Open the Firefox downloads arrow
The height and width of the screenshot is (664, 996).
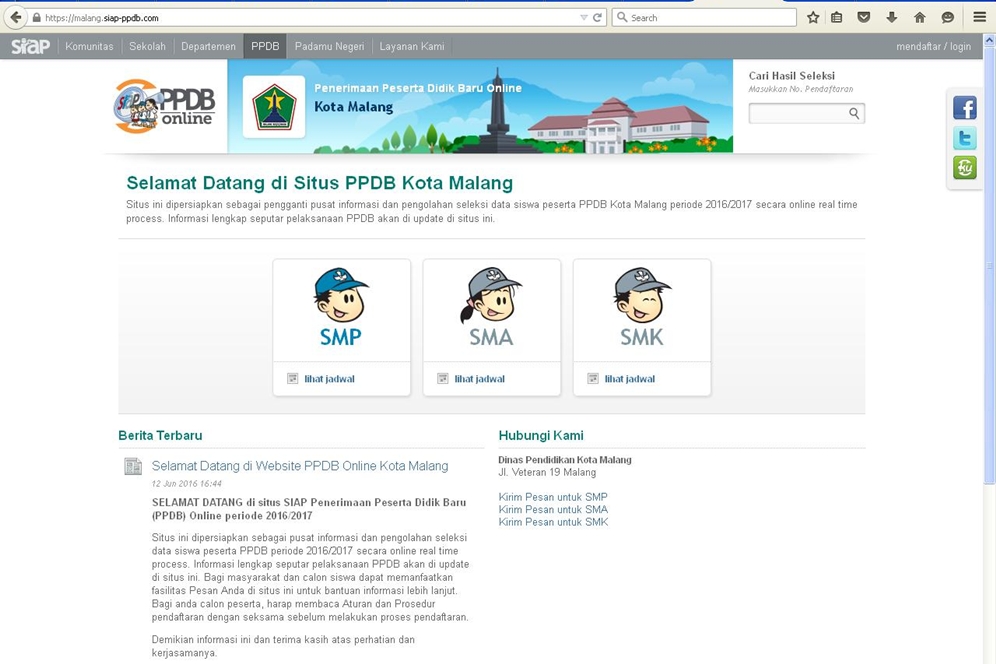click(892, 17)
